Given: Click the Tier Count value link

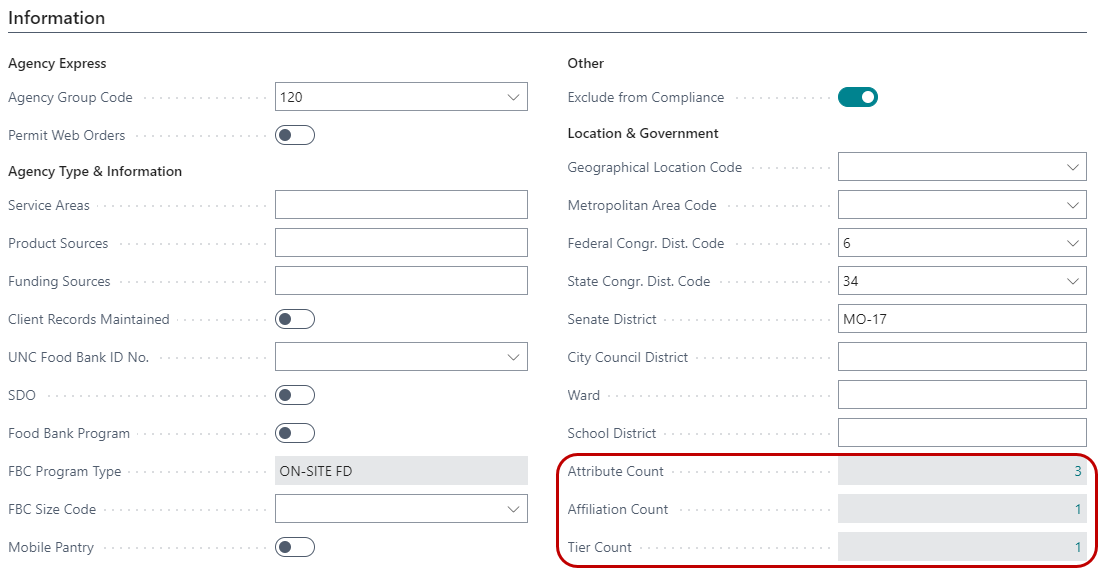Looking at the screenshot, I should click(1078, 547).
